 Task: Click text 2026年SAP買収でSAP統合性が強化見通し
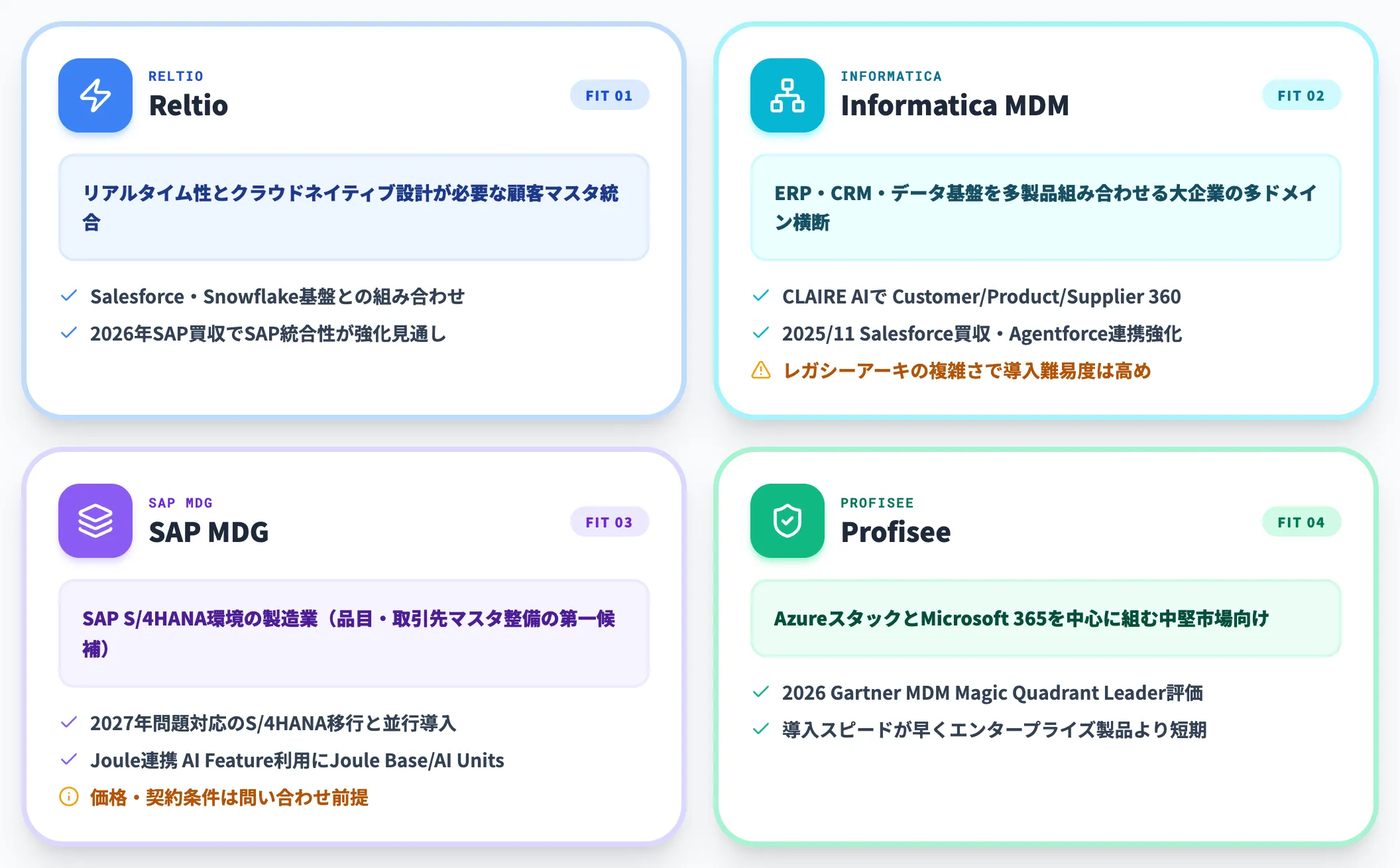[268, 333]
